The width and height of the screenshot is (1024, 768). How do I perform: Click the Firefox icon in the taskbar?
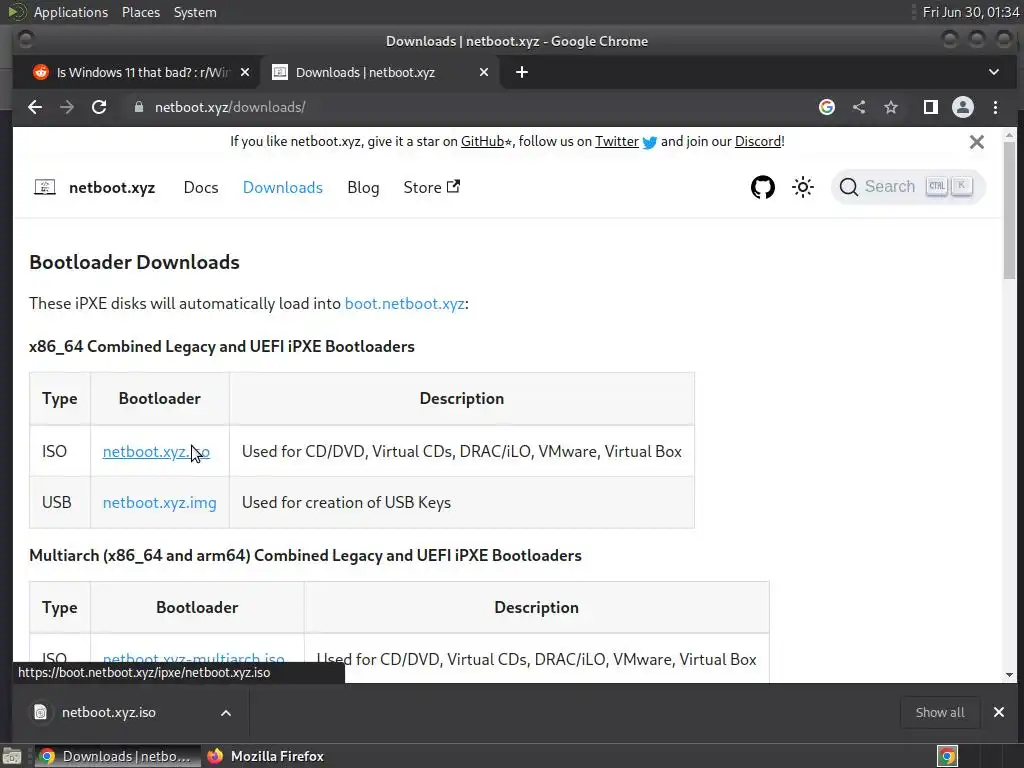pyautogui.click(x=215, y=756)
